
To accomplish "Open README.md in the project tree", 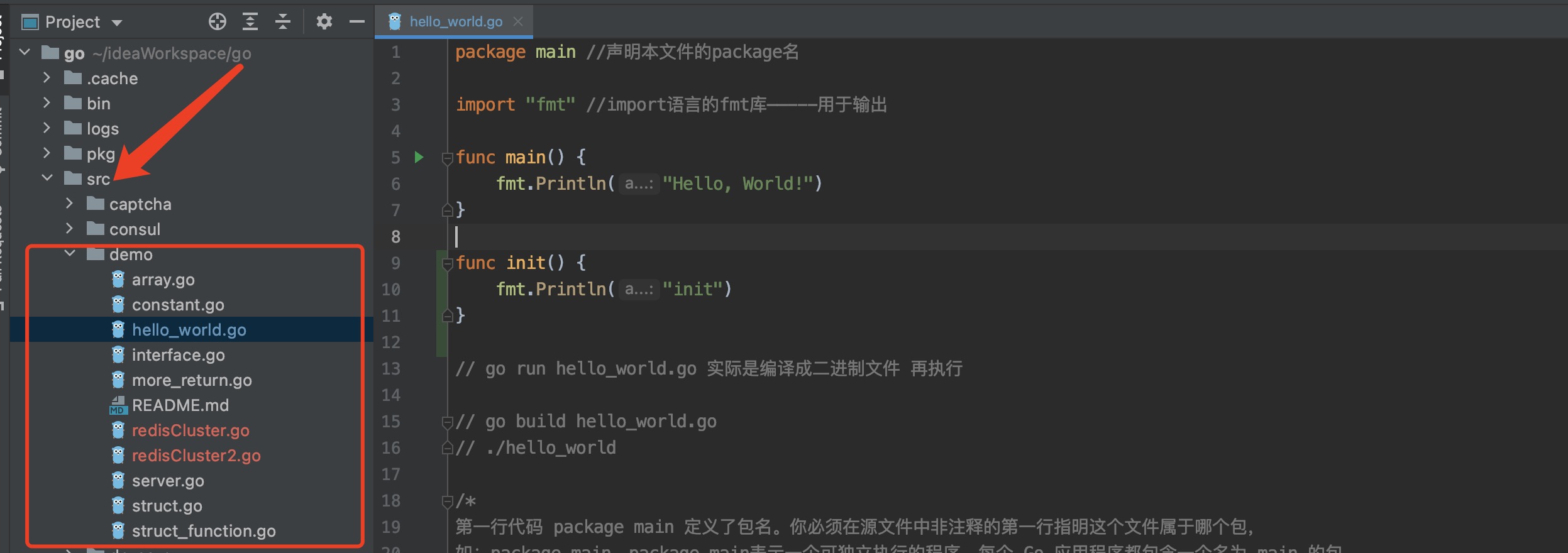I will pyautogui.click(x=180, y=405).
